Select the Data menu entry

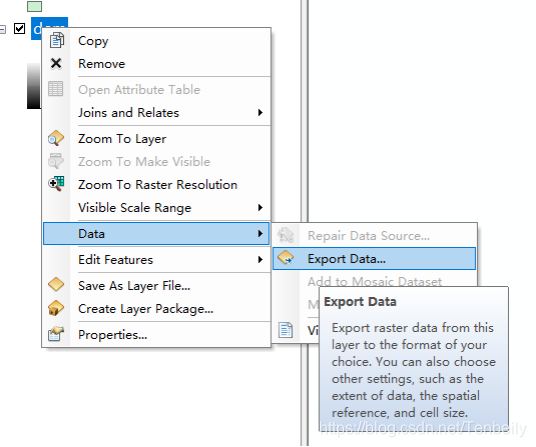click(157, 234)
